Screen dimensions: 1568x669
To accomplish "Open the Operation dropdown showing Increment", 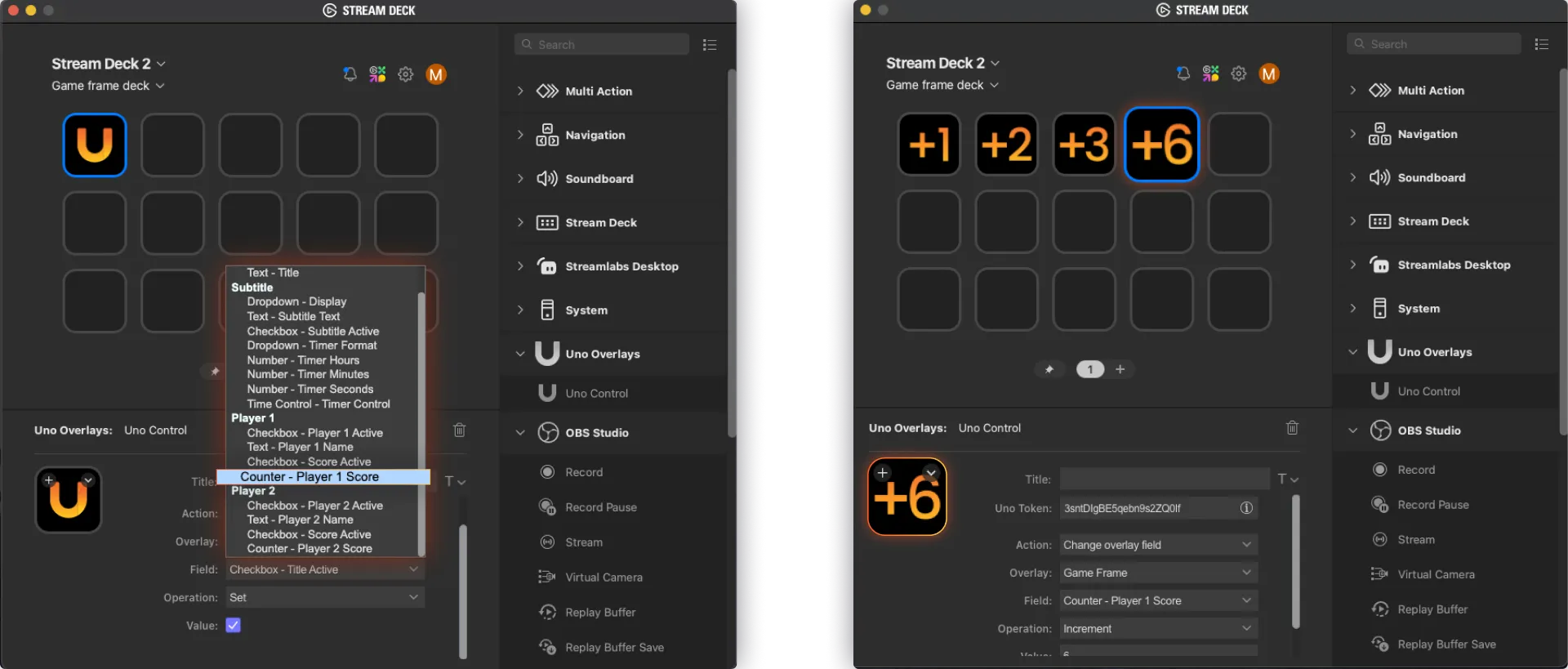I will 1158,628.
